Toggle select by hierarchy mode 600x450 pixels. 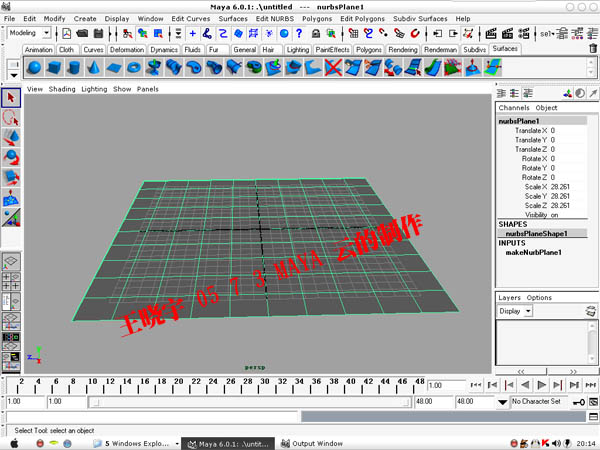(x=127, y=34)
